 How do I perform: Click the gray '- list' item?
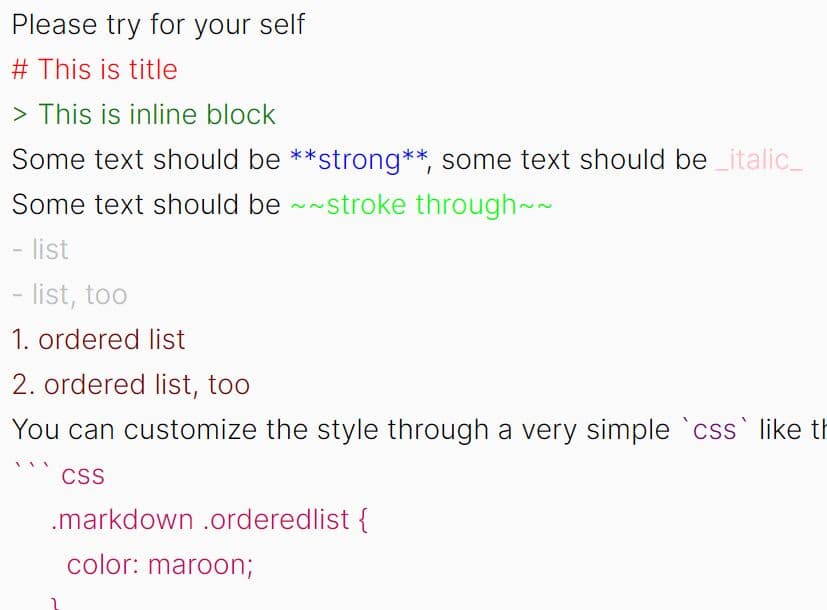pyautogui.click(x=40, y=249)
